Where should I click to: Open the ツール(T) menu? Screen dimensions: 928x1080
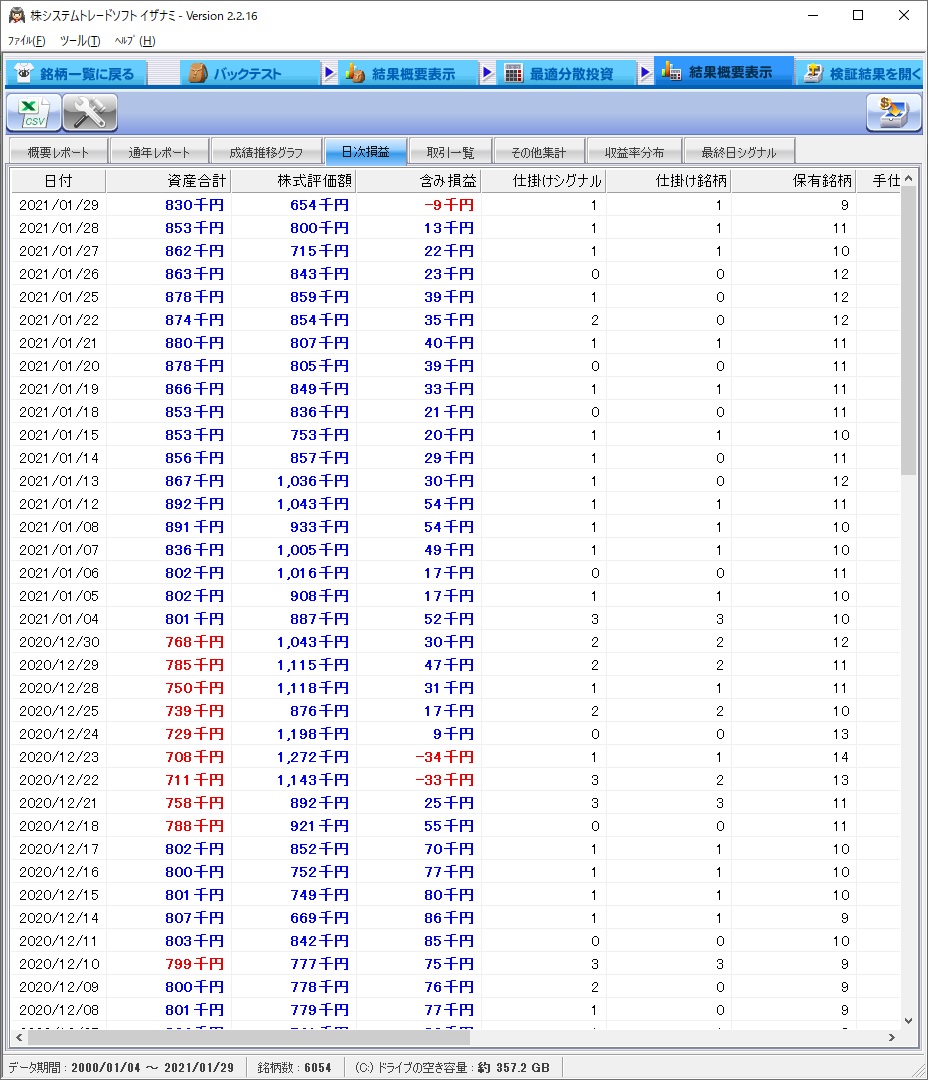coord(80,41)
